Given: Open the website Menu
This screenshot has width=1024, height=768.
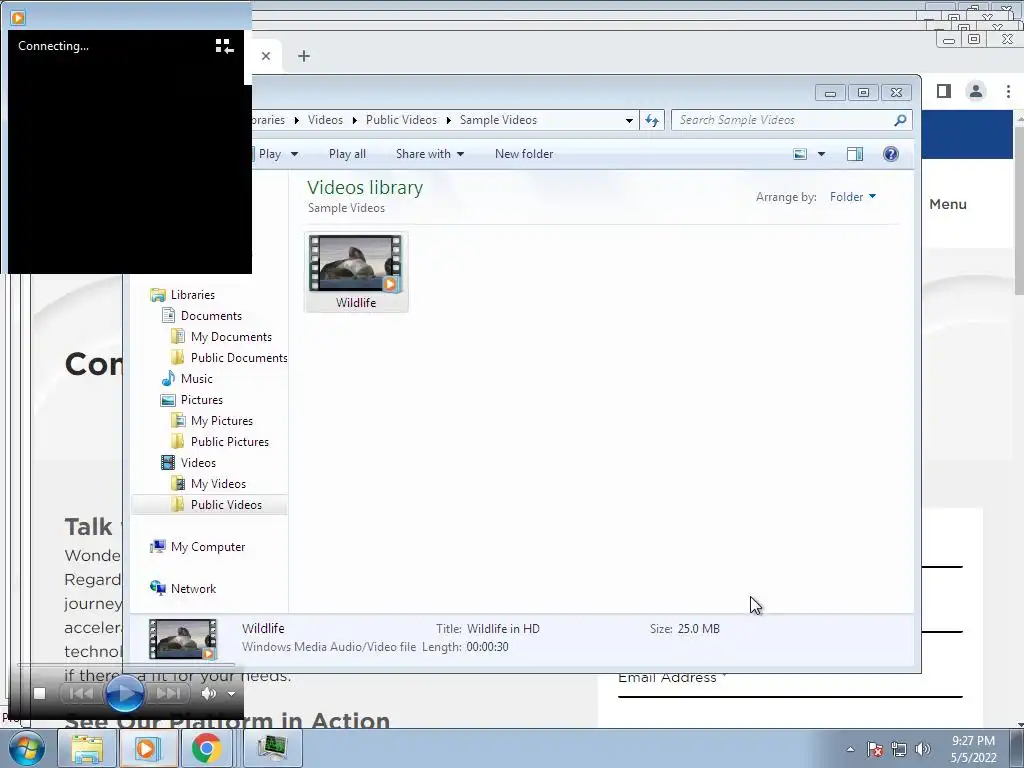Looking at the screenshot, I should tap(948, 204).
